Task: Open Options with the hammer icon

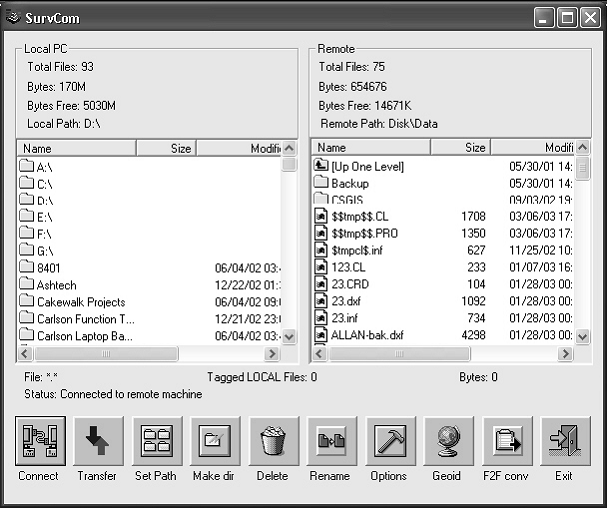Action: 388,441
